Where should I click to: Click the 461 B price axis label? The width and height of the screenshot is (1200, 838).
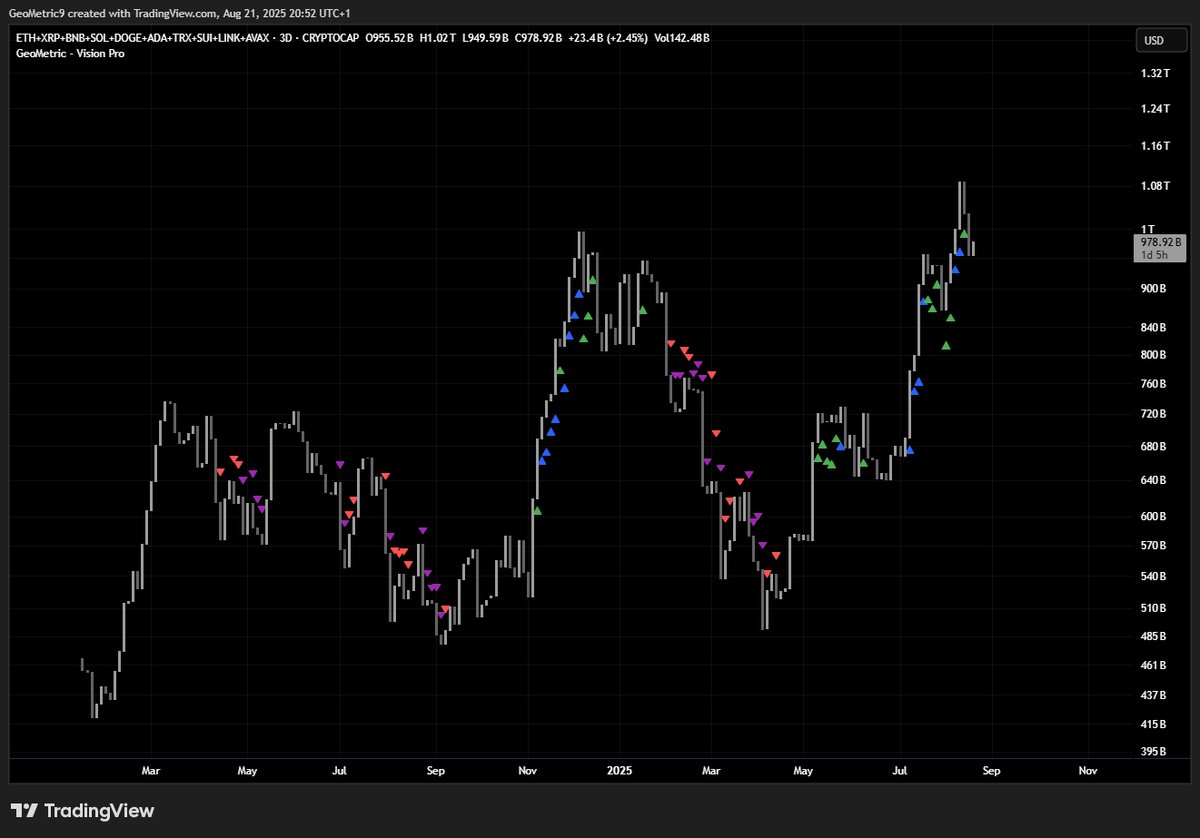(1154, 665)
